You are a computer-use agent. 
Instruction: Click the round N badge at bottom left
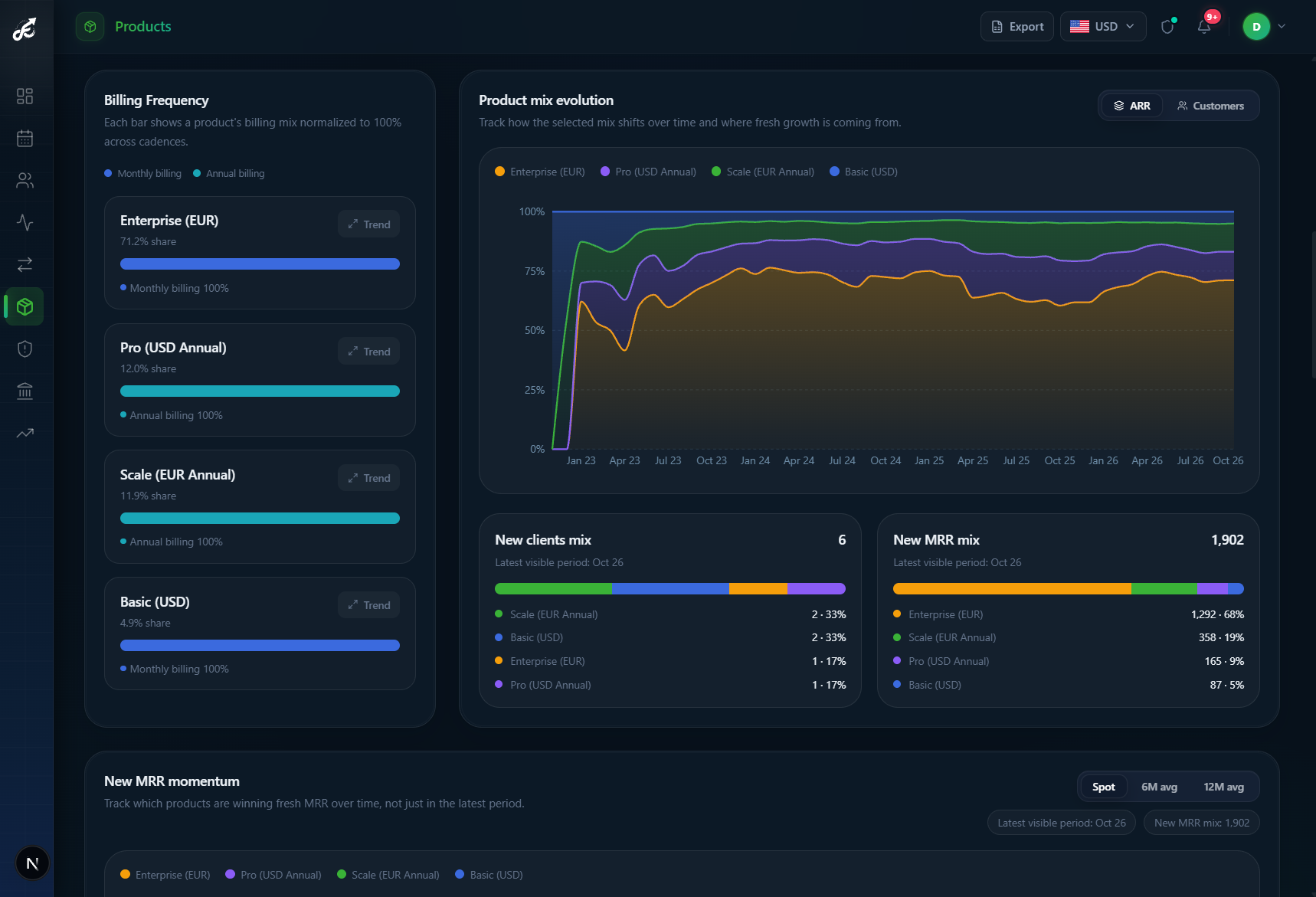tap(32, 863)
